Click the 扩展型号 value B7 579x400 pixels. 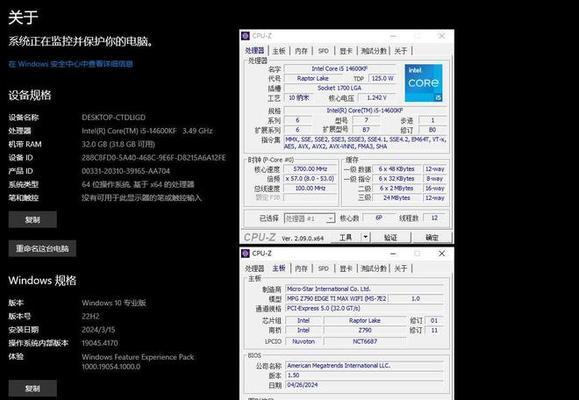pos(366,130)
